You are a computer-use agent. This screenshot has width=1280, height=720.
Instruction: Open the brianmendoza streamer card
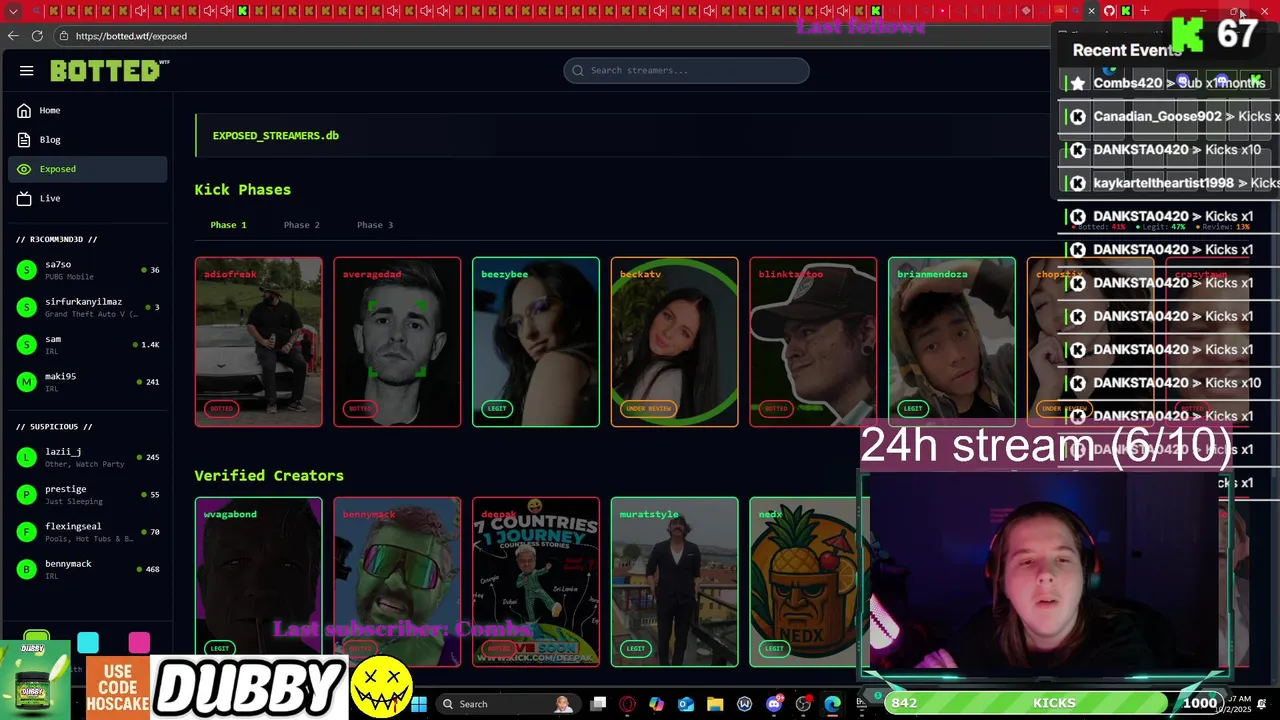(x=952, y=342)
